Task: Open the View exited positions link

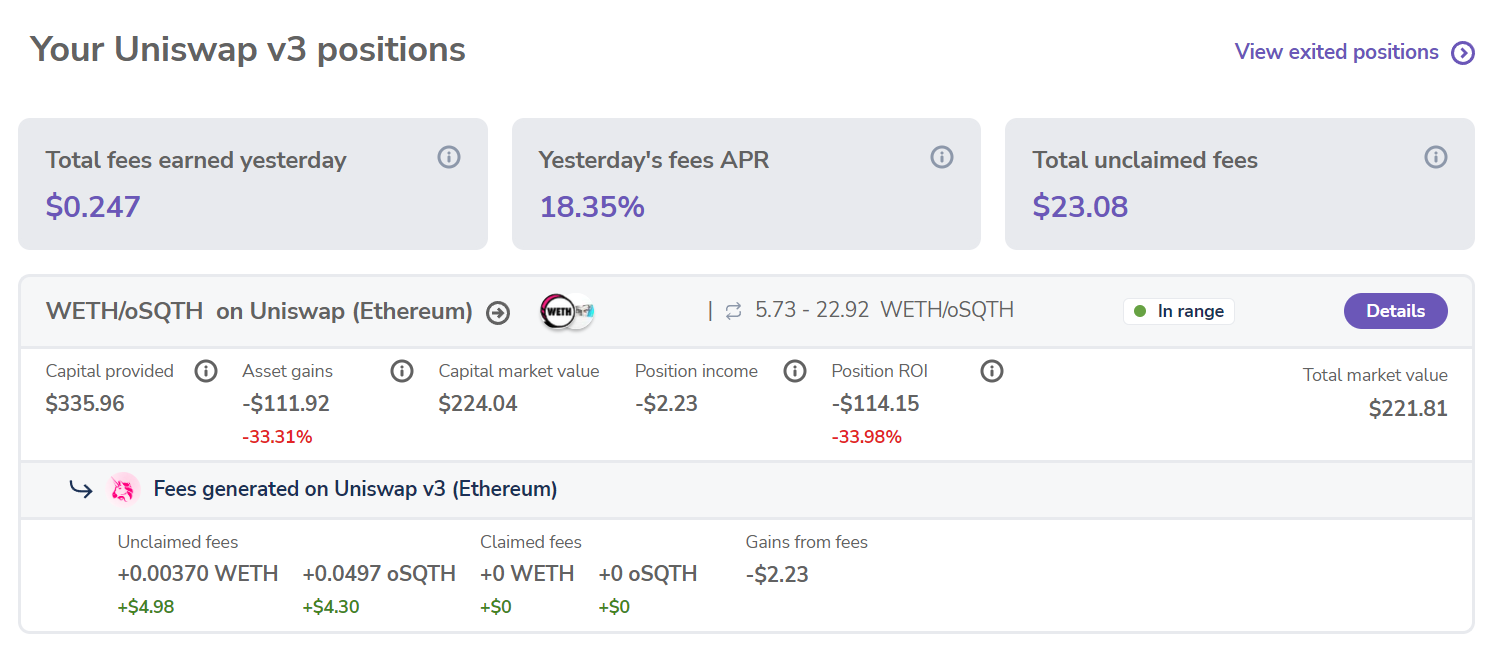Action: [1336, 52]
